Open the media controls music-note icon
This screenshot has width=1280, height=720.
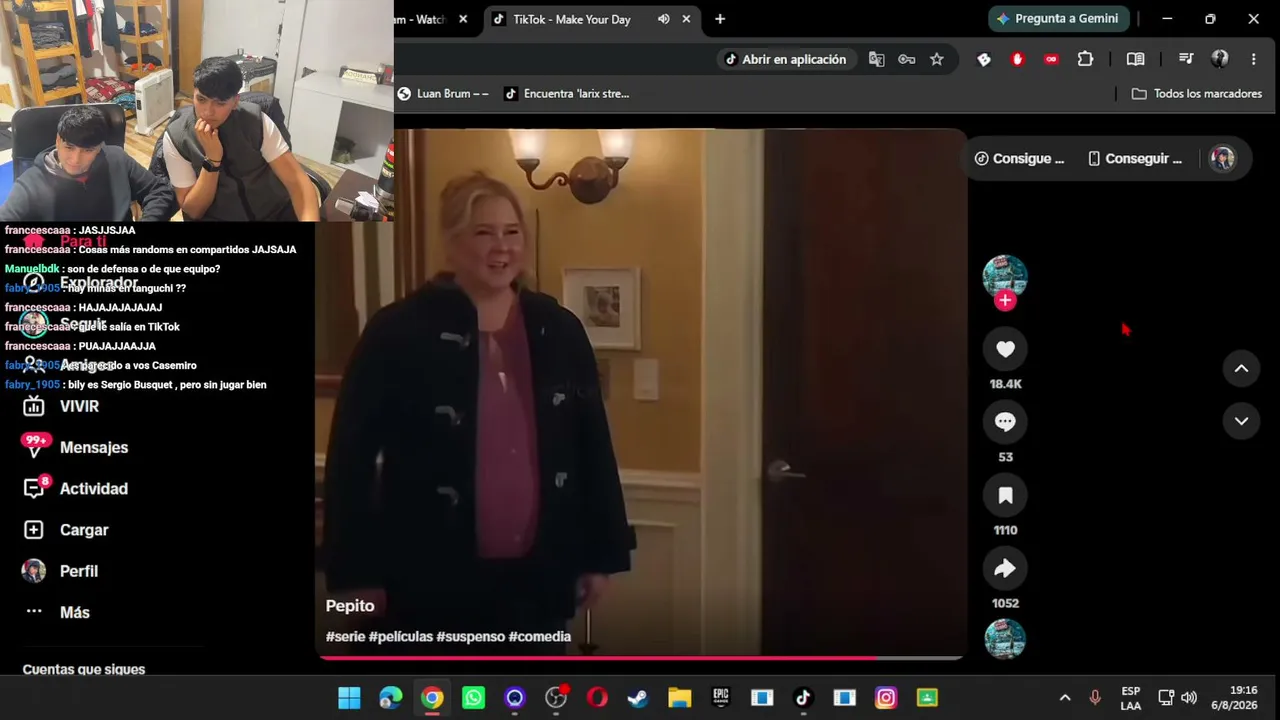1186,59
